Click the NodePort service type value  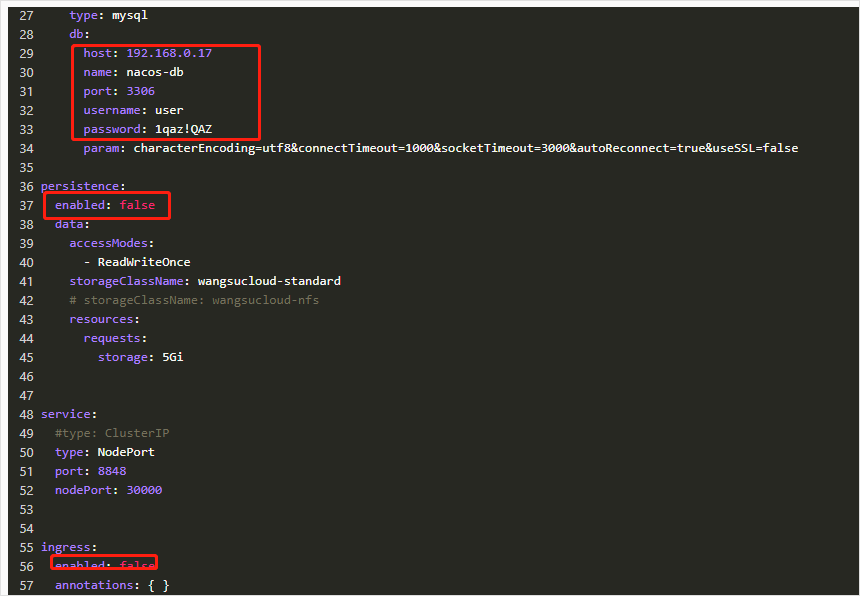click(x=126, y=452)
